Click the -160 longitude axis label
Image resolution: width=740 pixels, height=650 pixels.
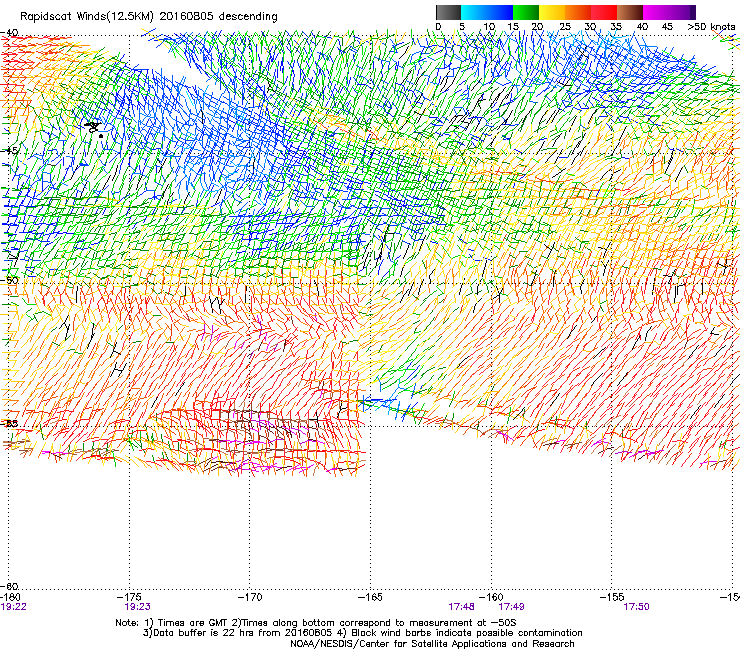[491, 598]
